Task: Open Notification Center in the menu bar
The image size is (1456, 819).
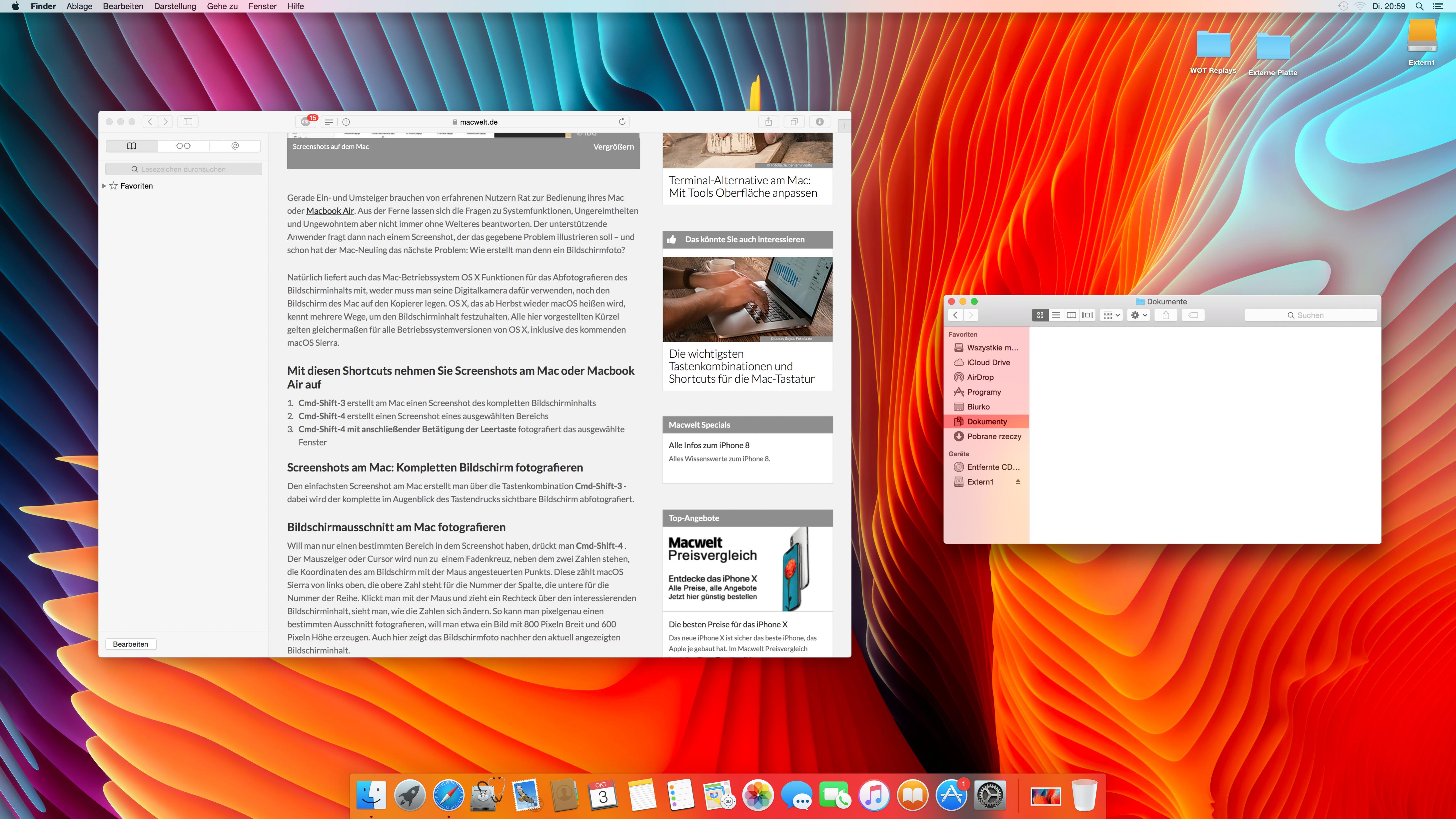Action: pyautogui.click(x=1438, y=6)
